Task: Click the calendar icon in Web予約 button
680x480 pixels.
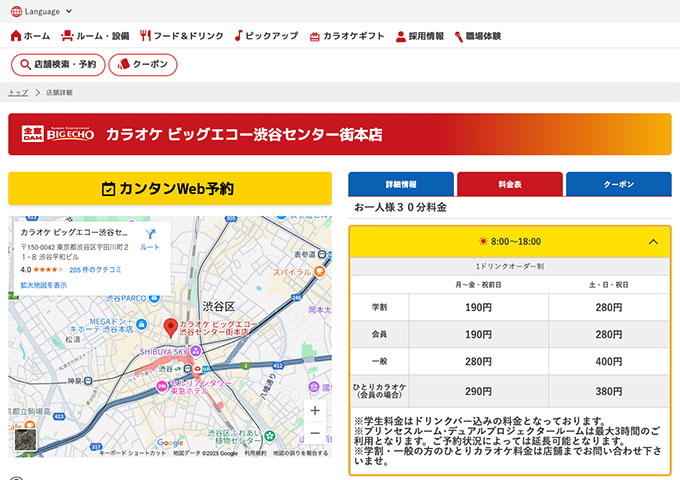Action: click(108, 189)
